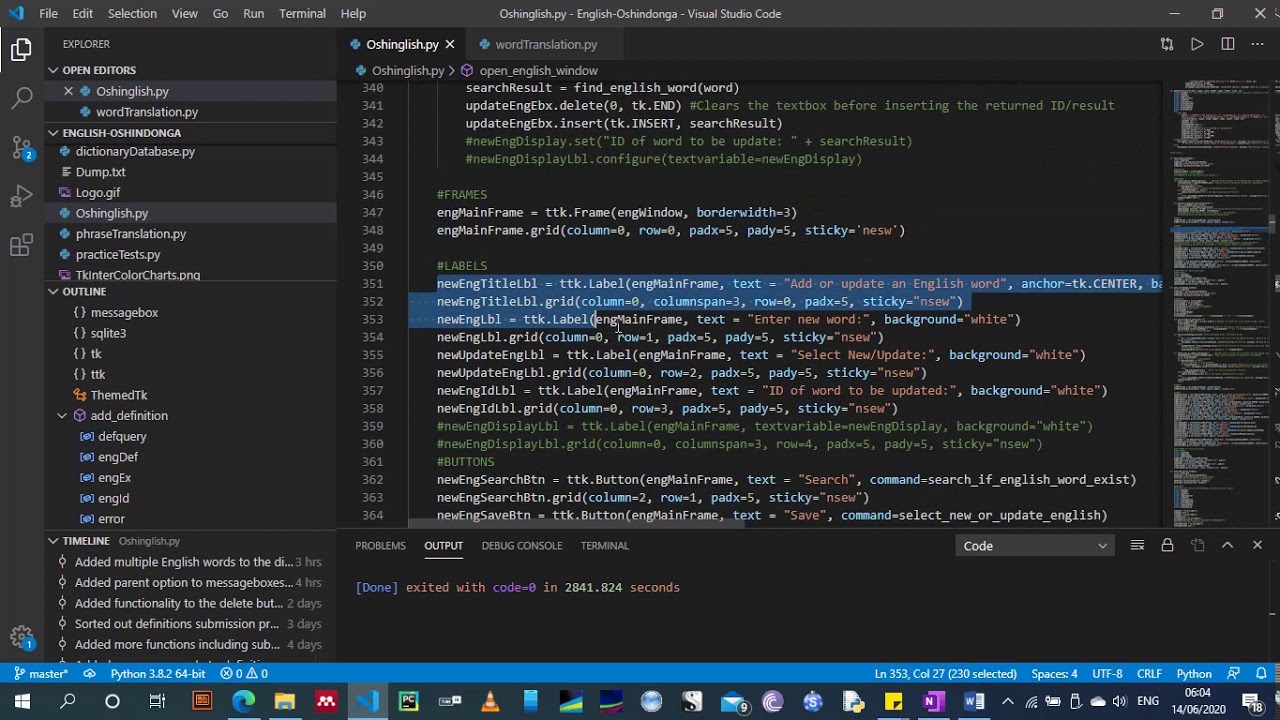Open the Terminal menu
The height and width of the screenshot is (720, 1280).
point(302,13)
